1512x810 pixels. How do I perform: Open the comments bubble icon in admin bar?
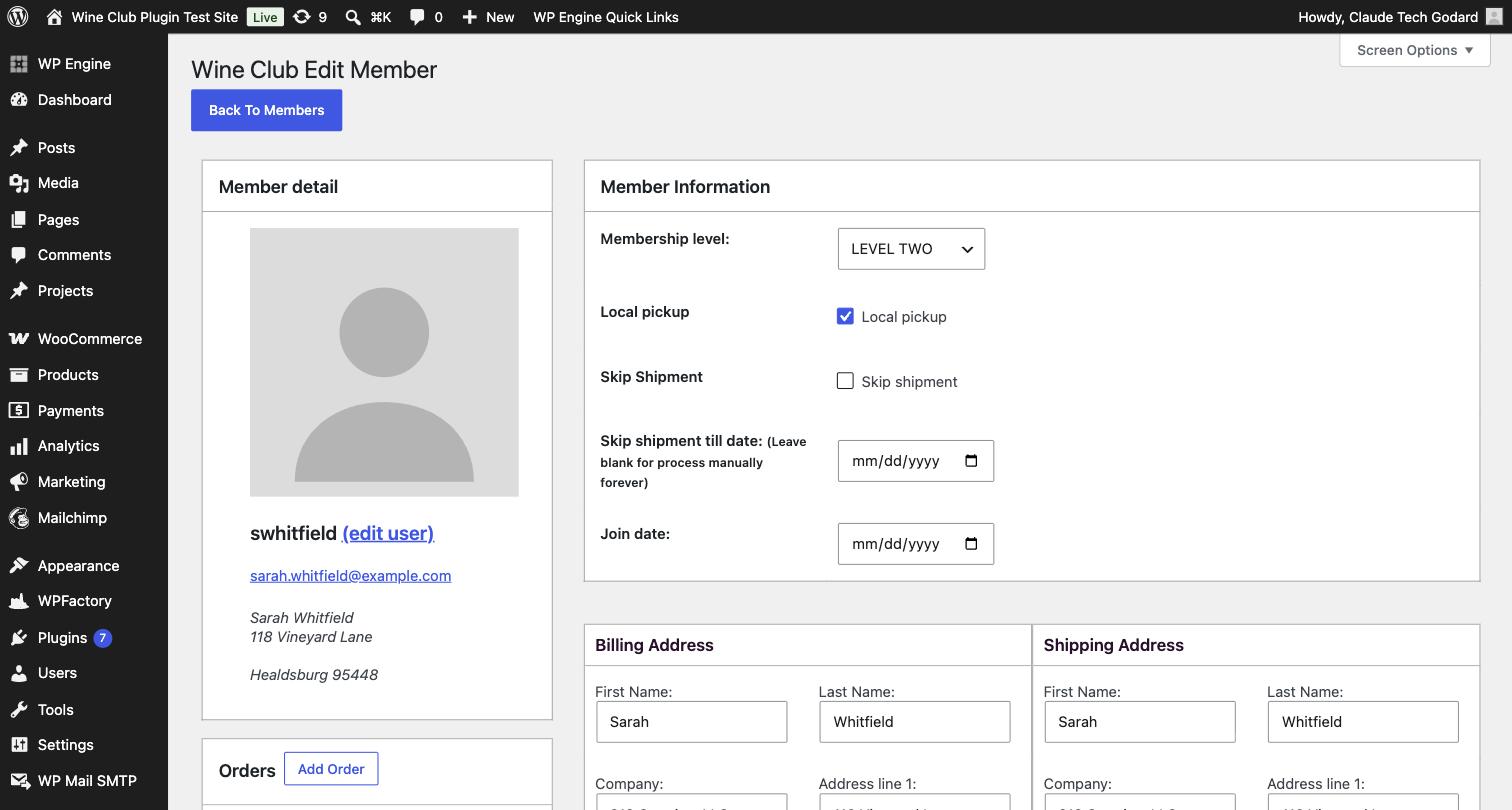[x=417, y=17]
